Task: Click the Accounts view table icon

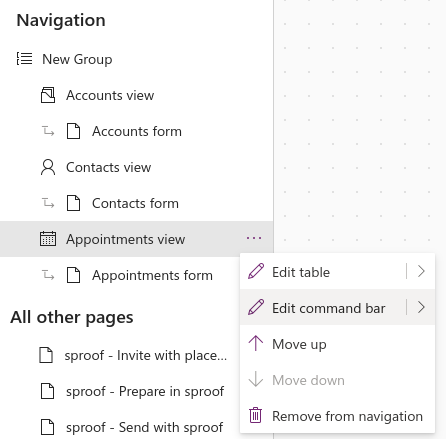Action: 48,95
